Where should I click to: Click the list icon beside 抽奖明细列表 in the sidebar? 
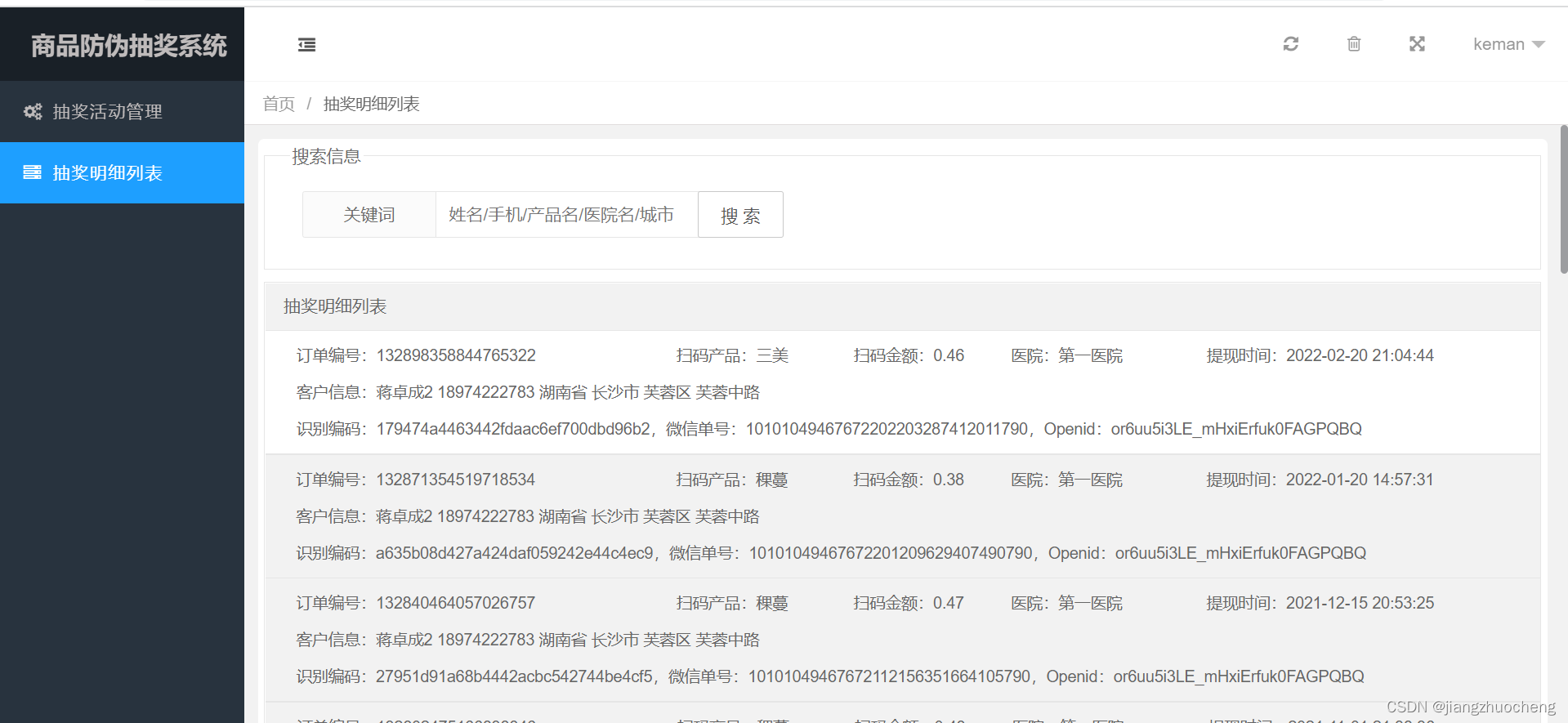[x=33, y=172]
